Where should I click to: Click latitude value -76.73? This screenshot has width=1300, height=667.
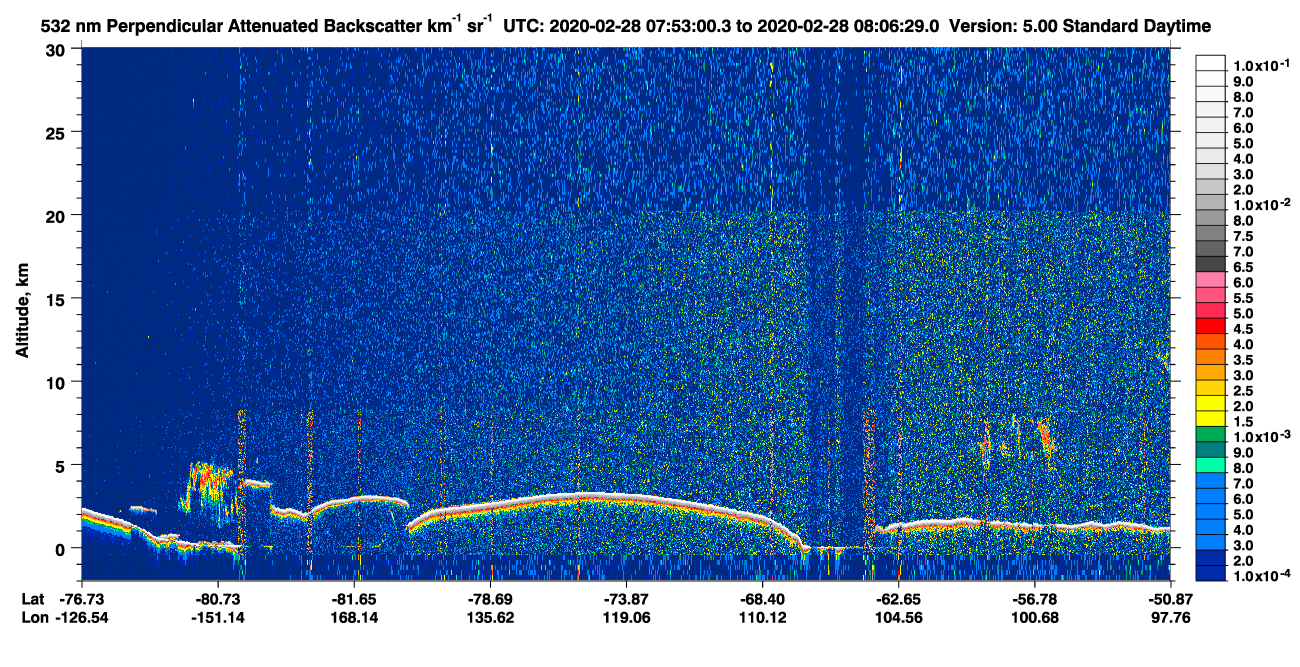tap(80, 598)
